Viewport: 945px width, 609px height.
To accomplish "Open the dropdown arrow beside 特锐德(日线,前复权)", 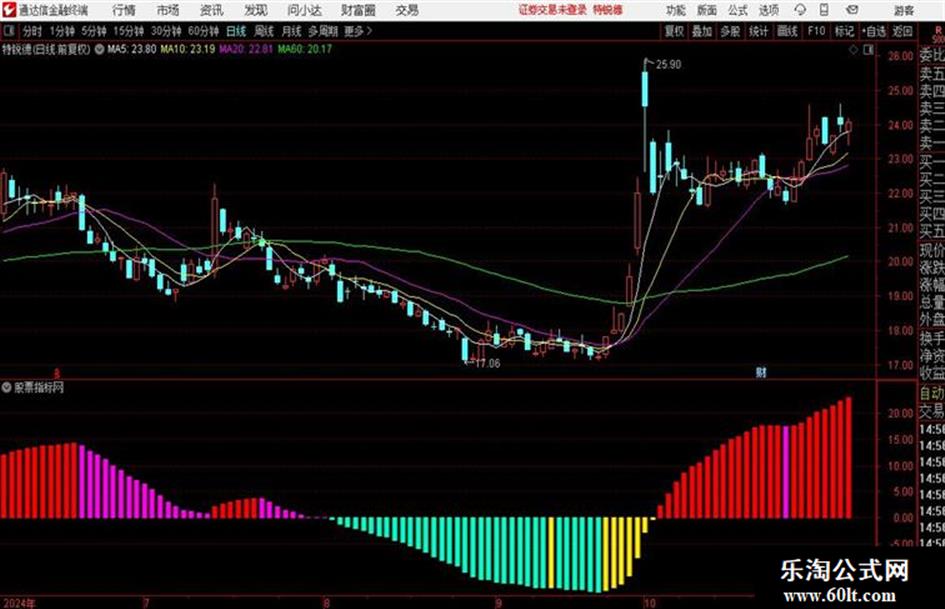I will 99,49.
